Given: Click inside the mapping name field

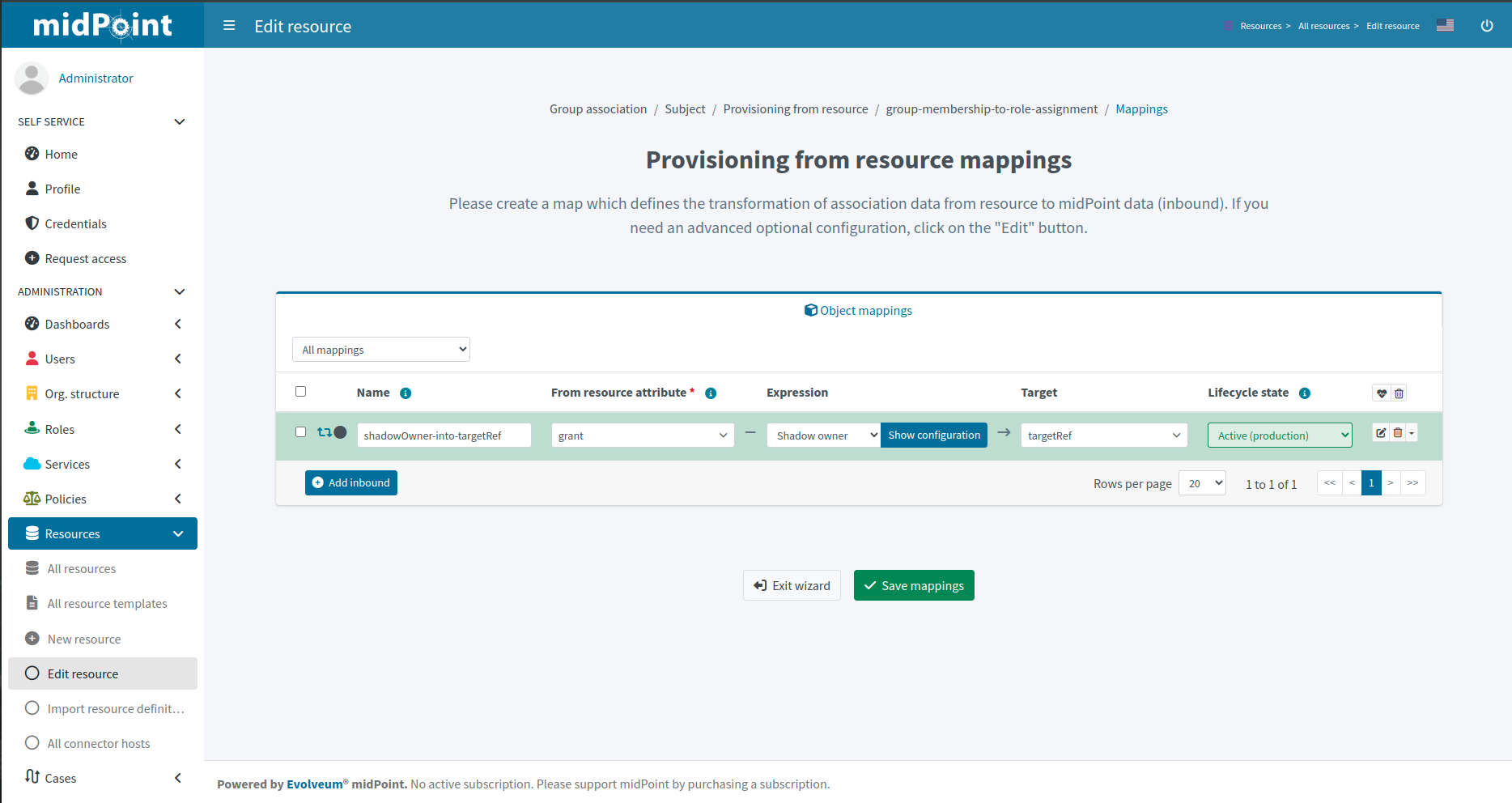Looking at the screenshot, I should coord(444,435).
